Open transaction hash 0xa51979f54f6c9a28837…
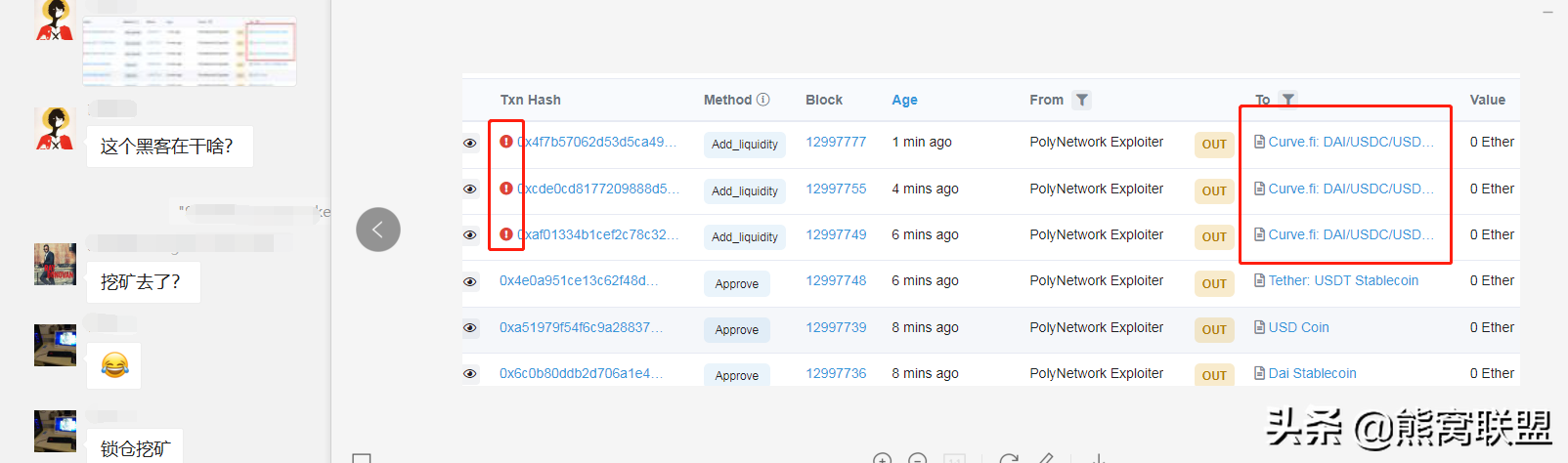This screenshot has width=1568, height=463. [x=581, y=327]
